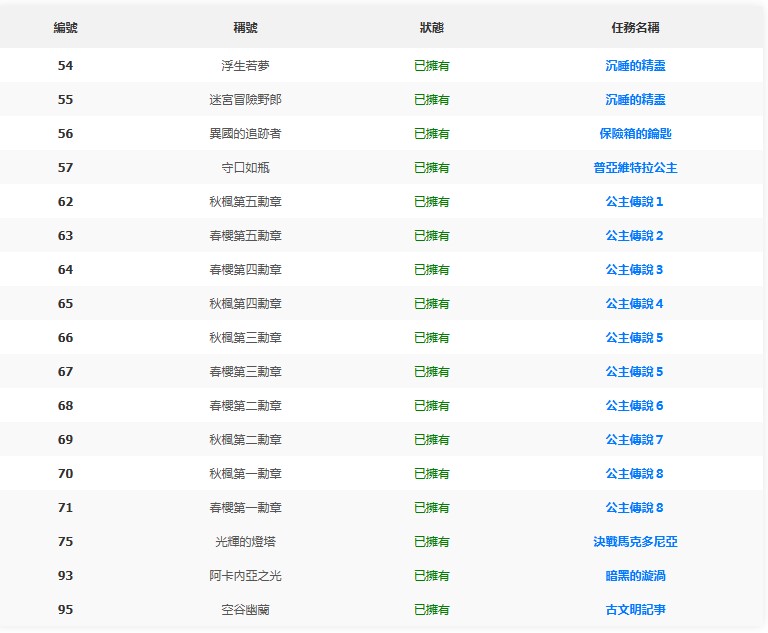This screenshot has height=633, width=768.
Task: Select the title 阿卡內亞之光
Action: 245,576
